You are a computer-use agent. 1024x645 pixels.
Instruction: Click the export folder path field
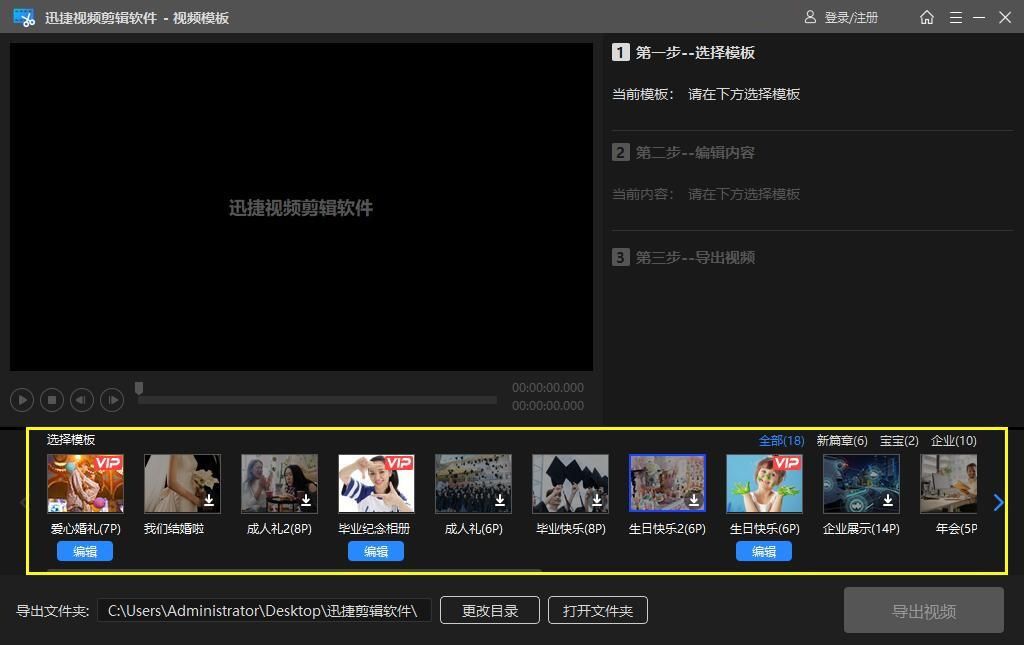264,610
